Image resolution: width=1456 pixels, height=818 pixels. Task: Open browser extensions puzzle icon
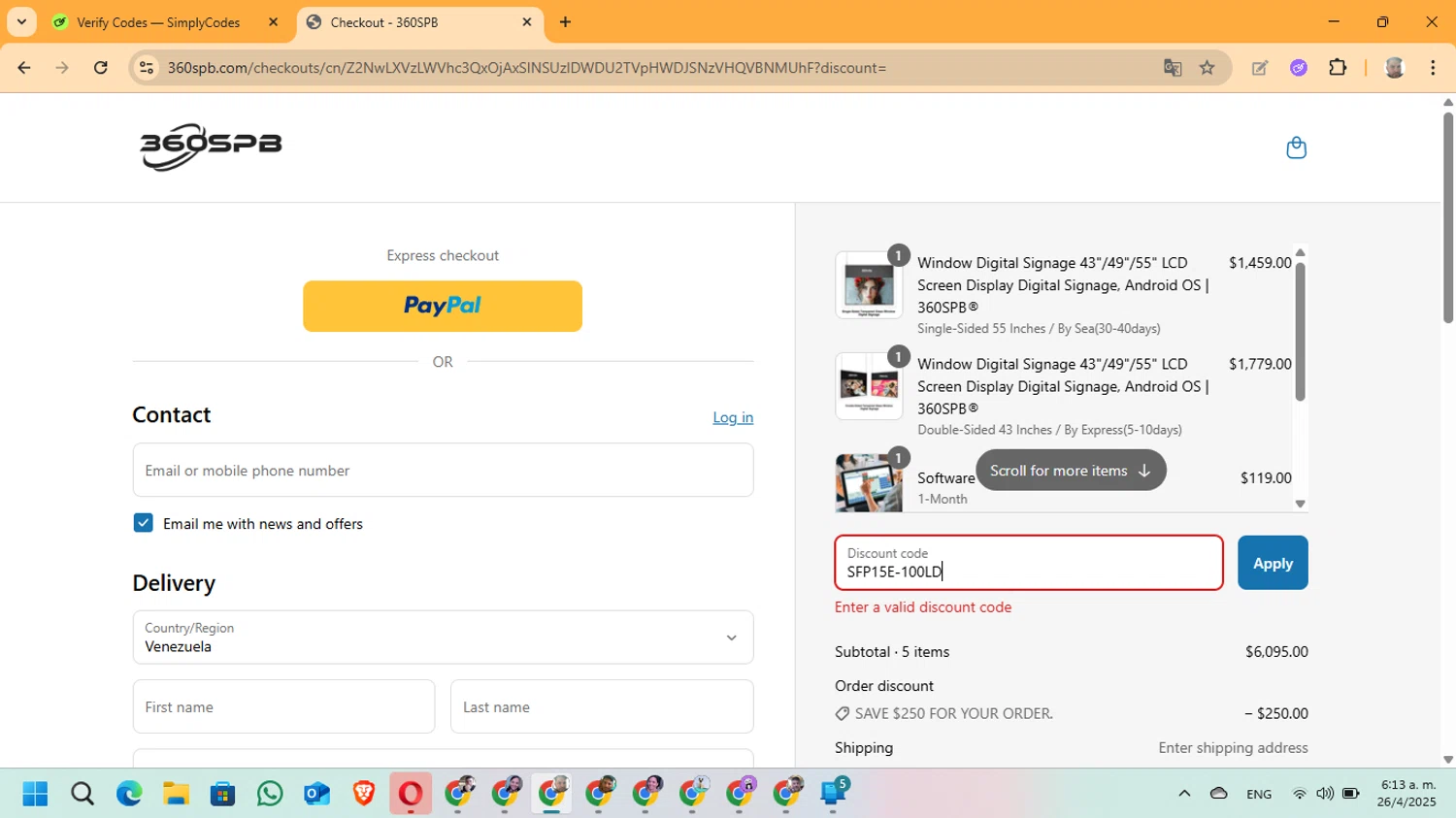1338,68
